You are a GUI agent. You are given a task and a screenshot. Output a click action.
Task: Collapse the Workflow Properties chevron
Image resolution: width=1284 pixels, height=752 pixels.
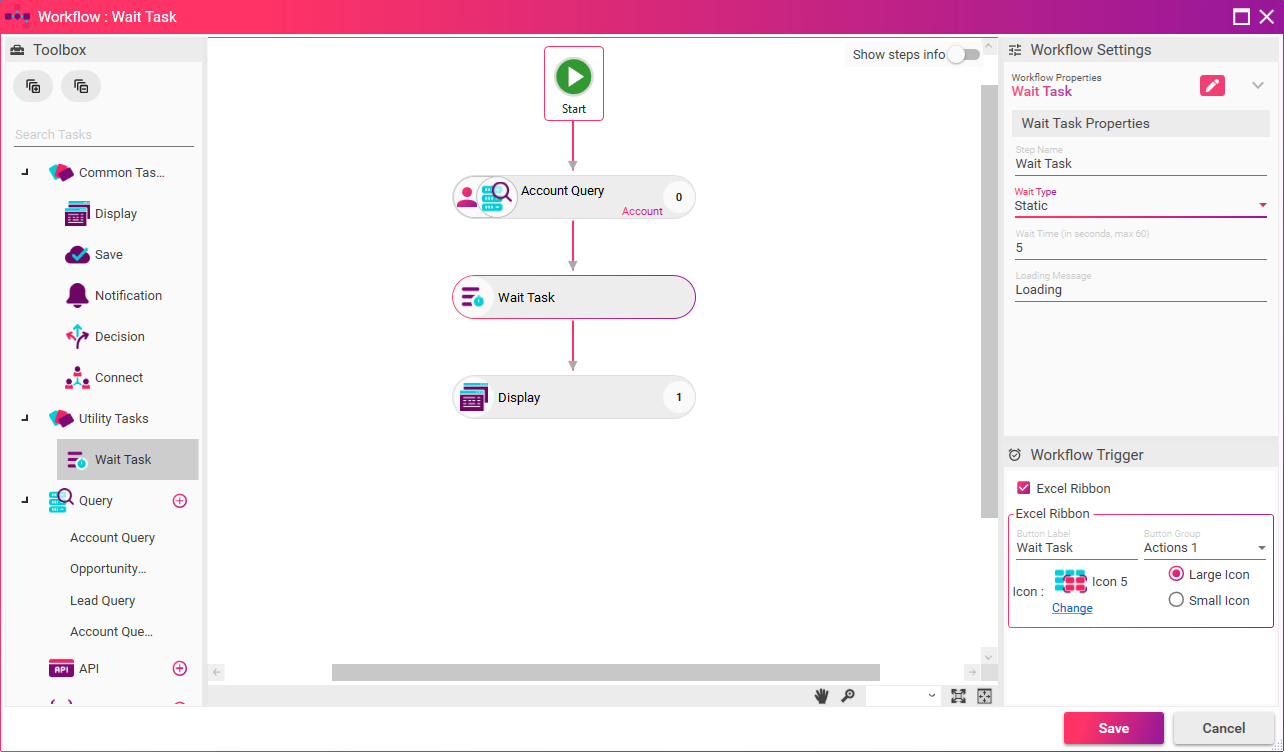click(x=1258, y=85)
